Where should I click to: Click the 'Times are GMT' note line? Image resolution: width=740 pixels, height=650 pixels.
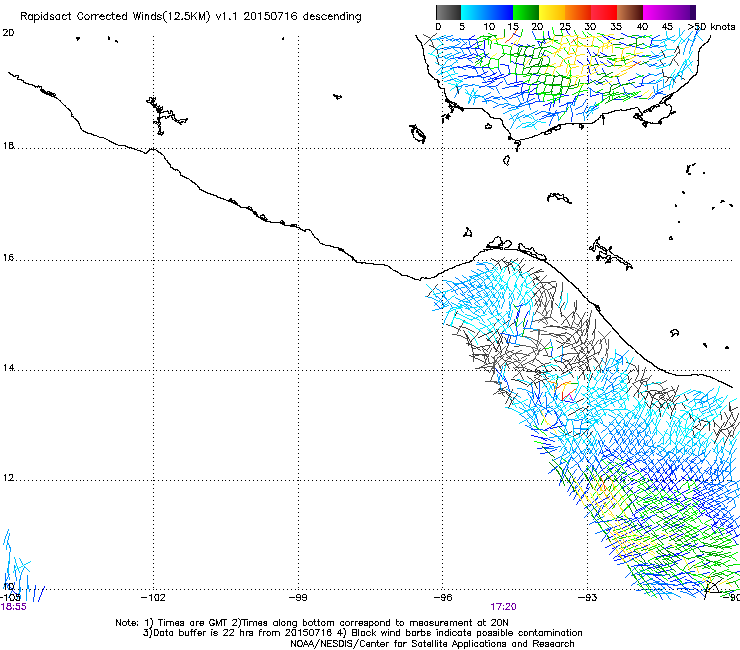tap(312, 623)
